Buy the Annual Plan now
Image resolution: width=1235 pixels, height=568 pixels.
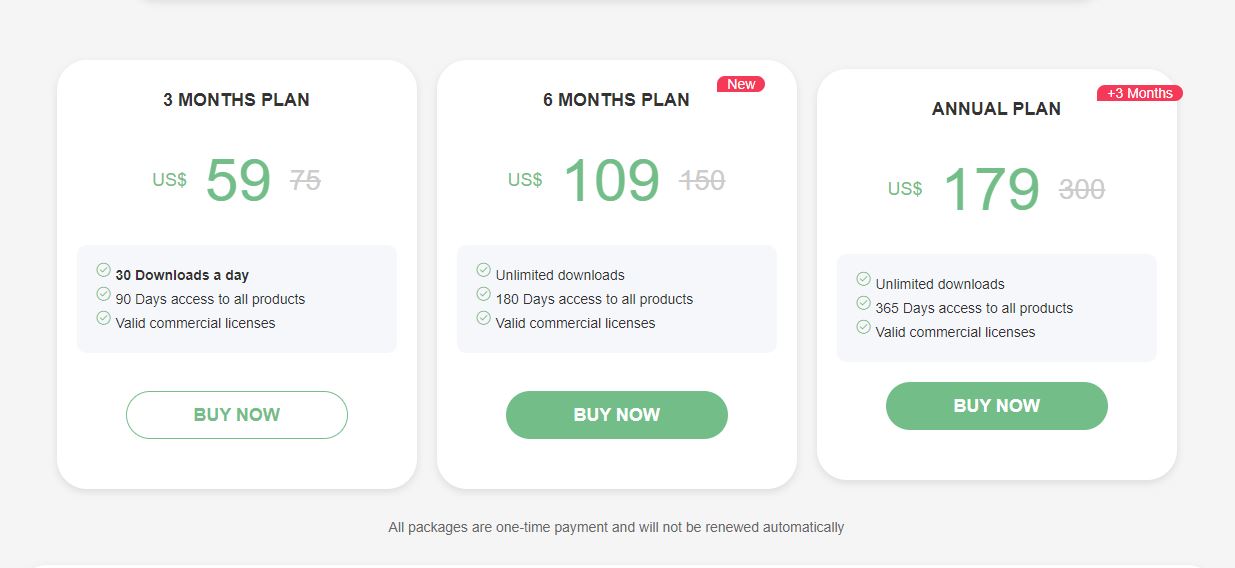pyautogui.click(x=997, y=406)
